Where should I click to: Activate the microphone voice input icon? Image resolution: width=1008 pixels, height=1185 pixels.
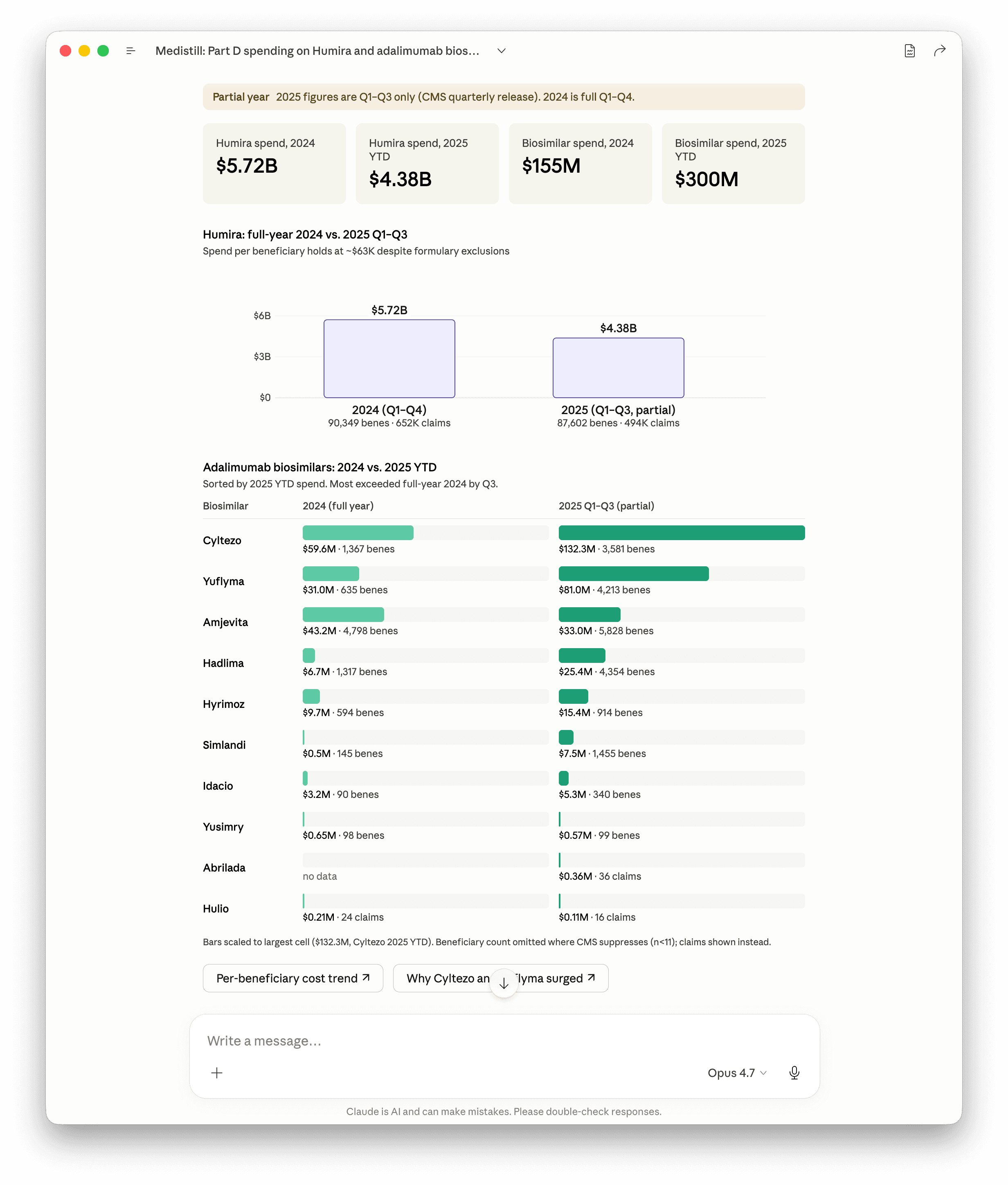[794, 1073]
